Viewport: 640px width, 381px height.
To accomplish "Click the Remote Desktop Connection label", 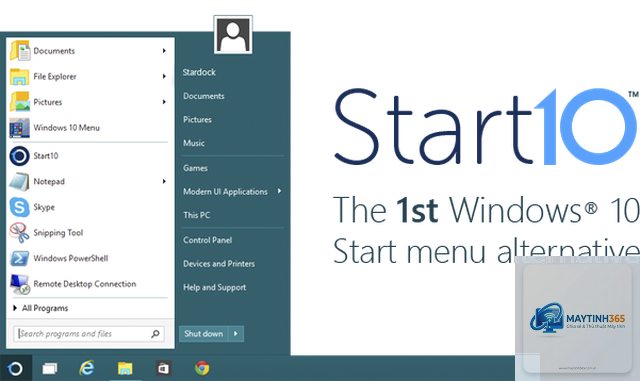I will [84, 284].
